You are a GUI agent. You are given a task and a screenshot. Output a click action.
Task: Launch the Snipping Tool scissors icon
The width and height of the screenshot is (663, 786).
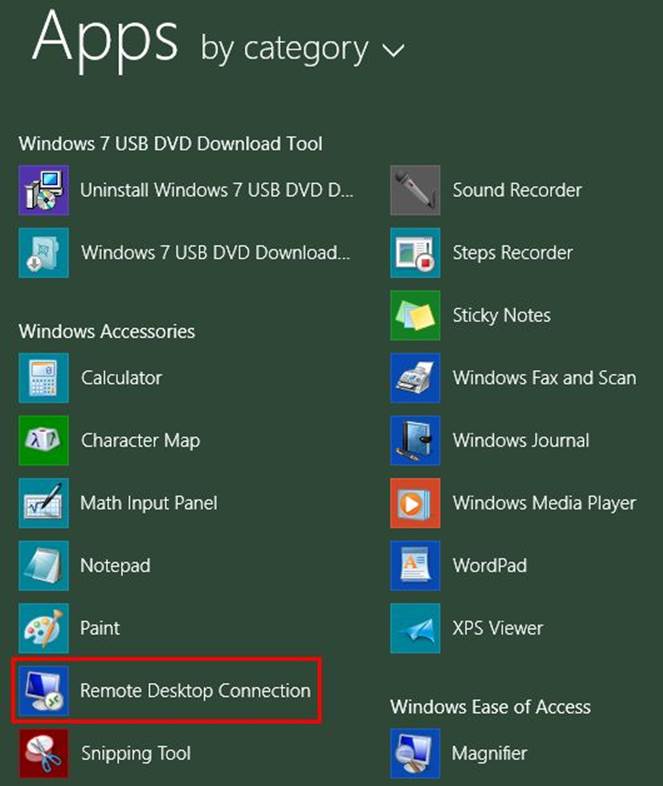[44, 753]
